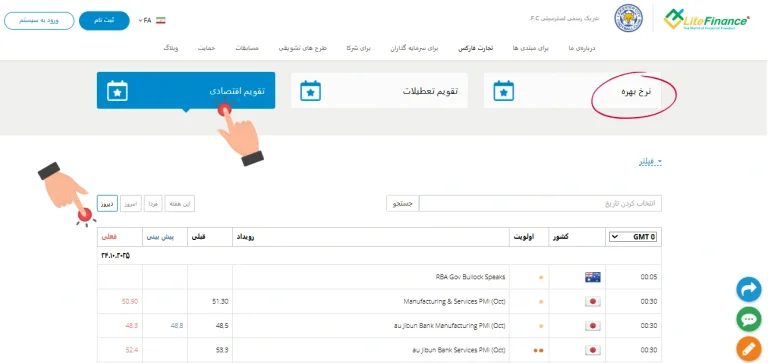Click au Jibun Bank Services PMI (Oct) event
This screenshot has width=768, height=363.
[x=459, y=350]
